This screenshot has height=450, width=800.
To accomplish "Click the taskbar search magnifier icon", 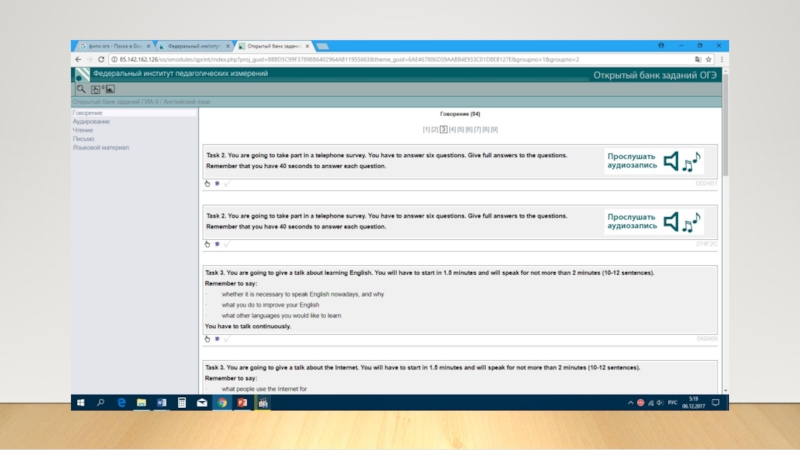I will tap(101, 403).
